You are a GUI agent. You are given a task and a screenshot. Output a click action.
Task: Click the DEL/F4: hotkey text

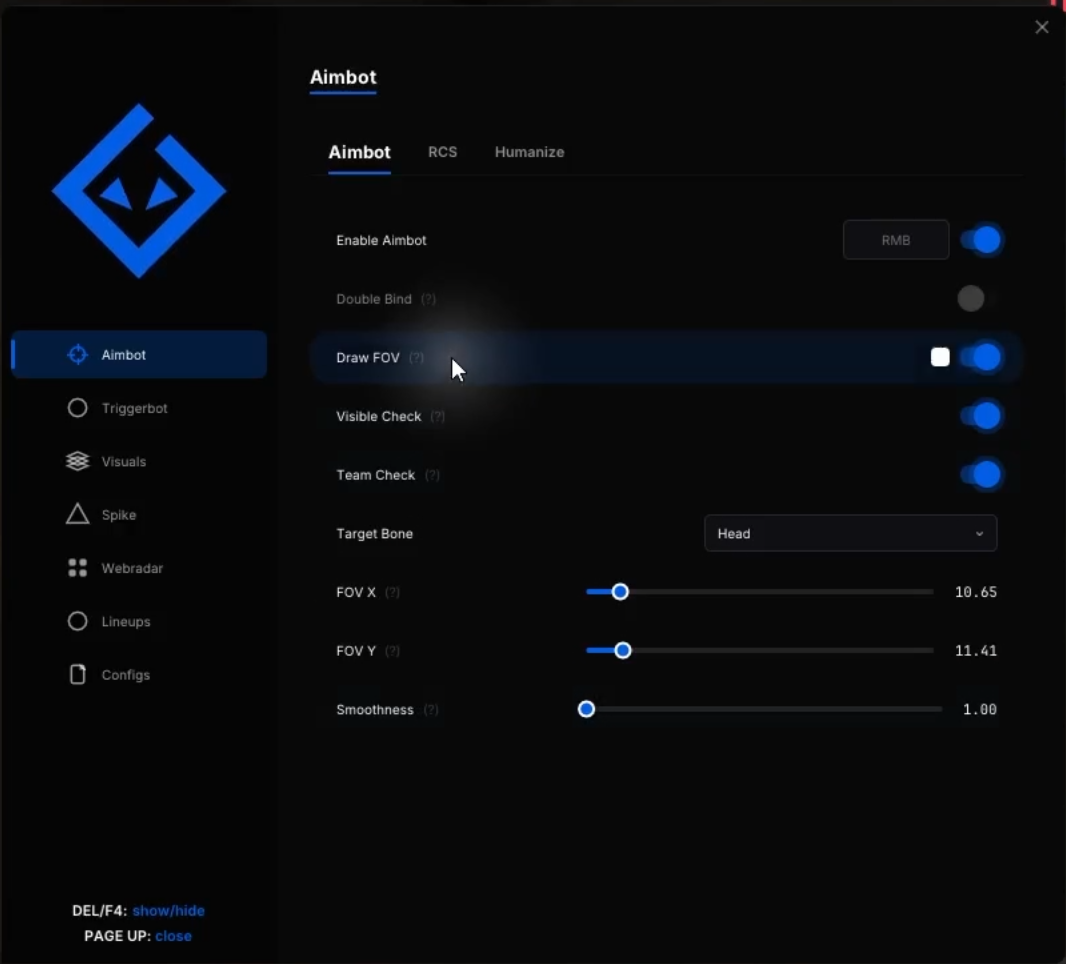click(100, 910)
